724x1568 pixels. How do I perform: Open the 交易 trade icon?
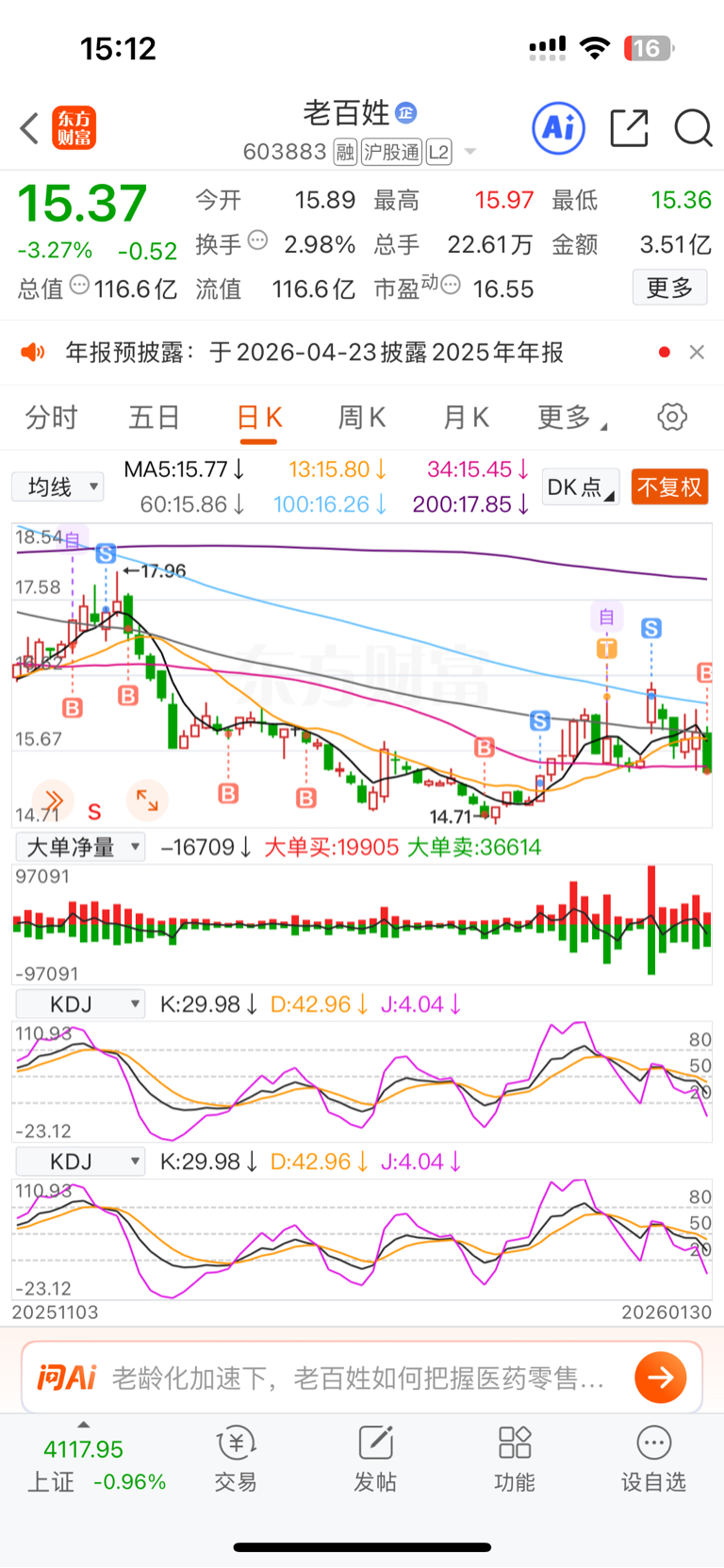tap(236, 1459)
